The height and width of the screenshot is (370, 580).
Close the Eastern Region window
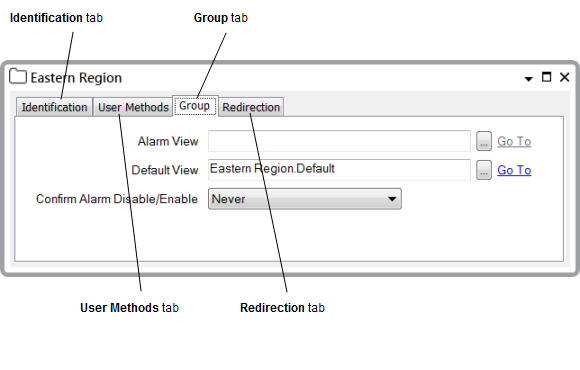point(564,77)
